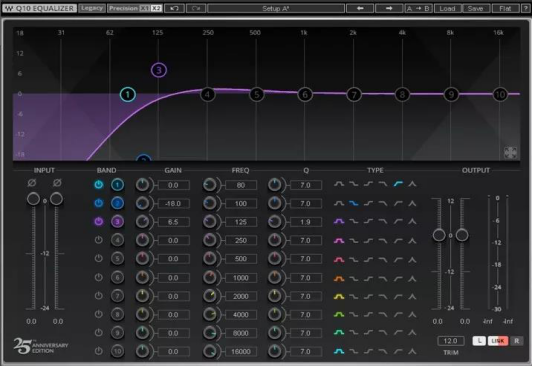Click band 10 frequency field 16000
The image size is (533, 366).
pyautogui.click(x=240, y=351)
